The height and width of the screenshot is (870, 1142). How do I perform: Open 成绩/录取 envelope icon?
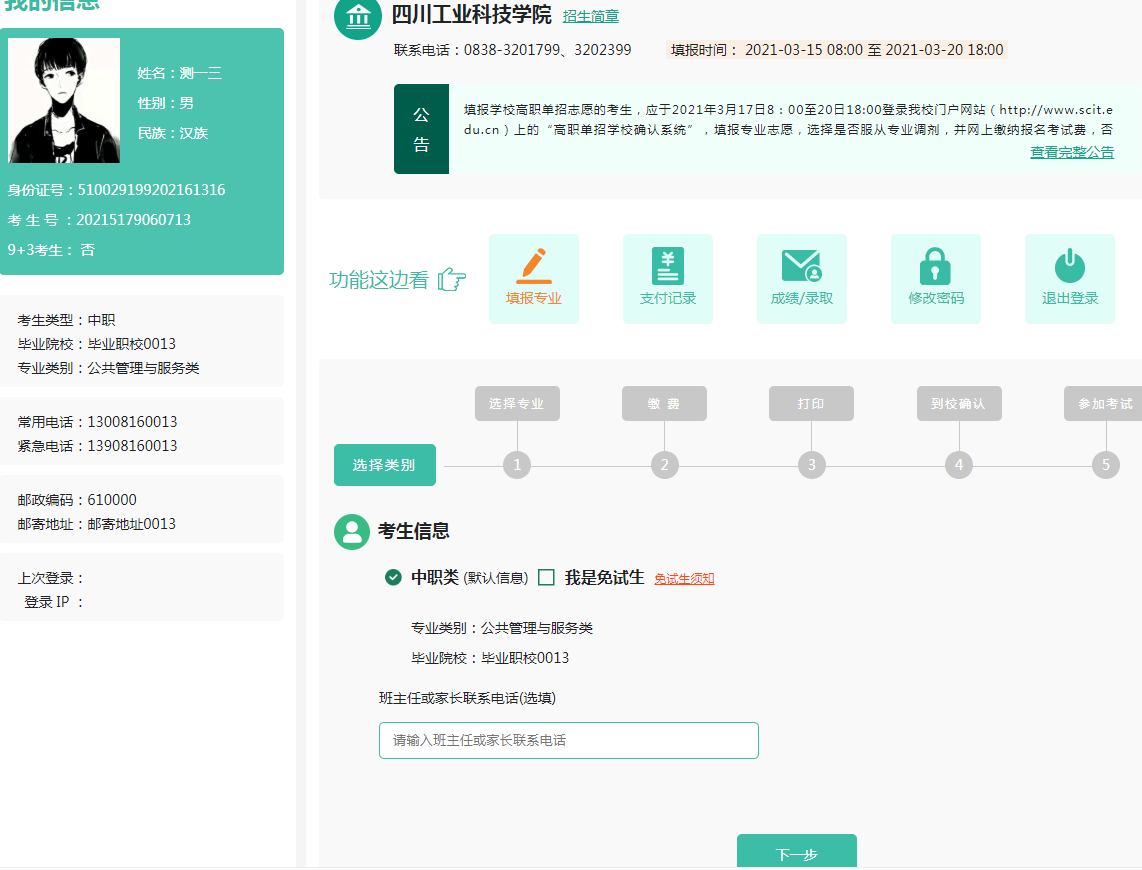[802, 266]
